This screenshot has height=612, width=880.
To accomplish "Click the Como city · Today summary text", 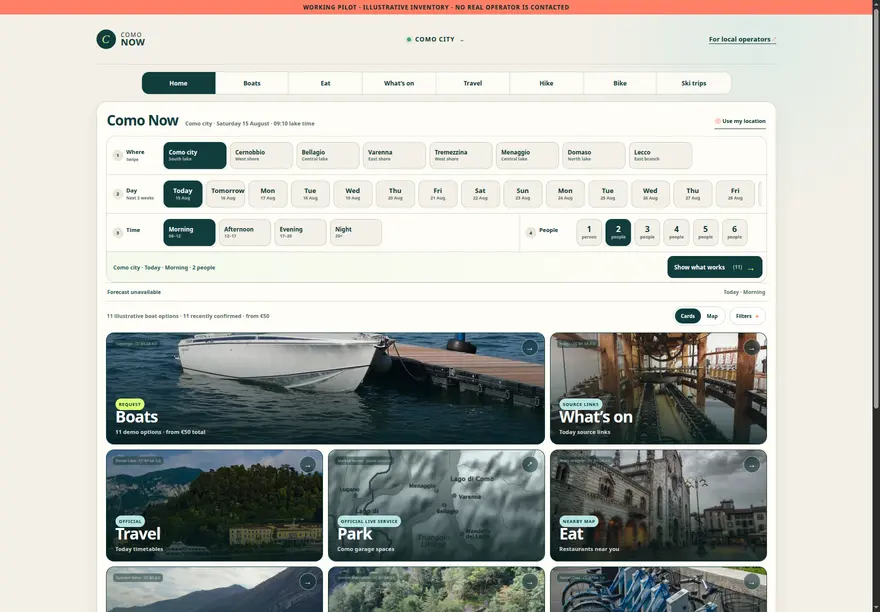I will (164, 268).
